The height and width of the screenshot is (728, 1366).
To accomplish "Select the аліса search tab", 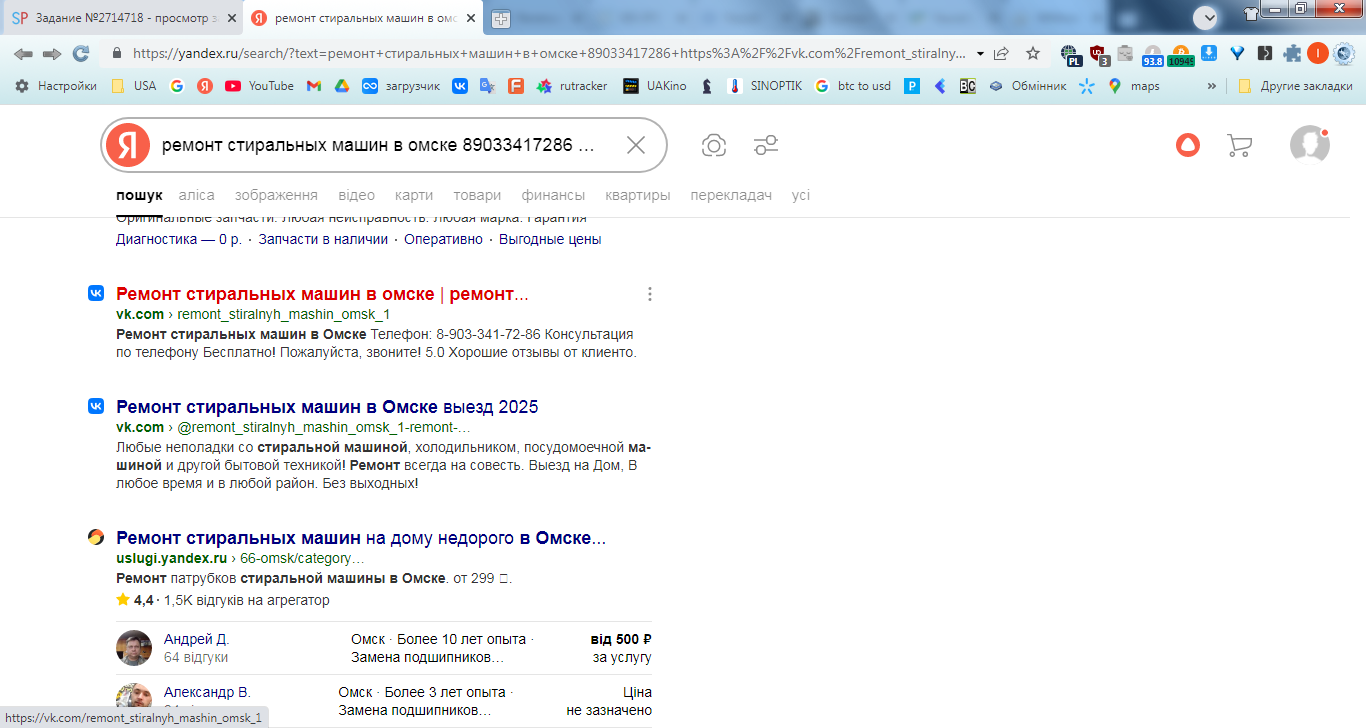I will click(196, 195).
